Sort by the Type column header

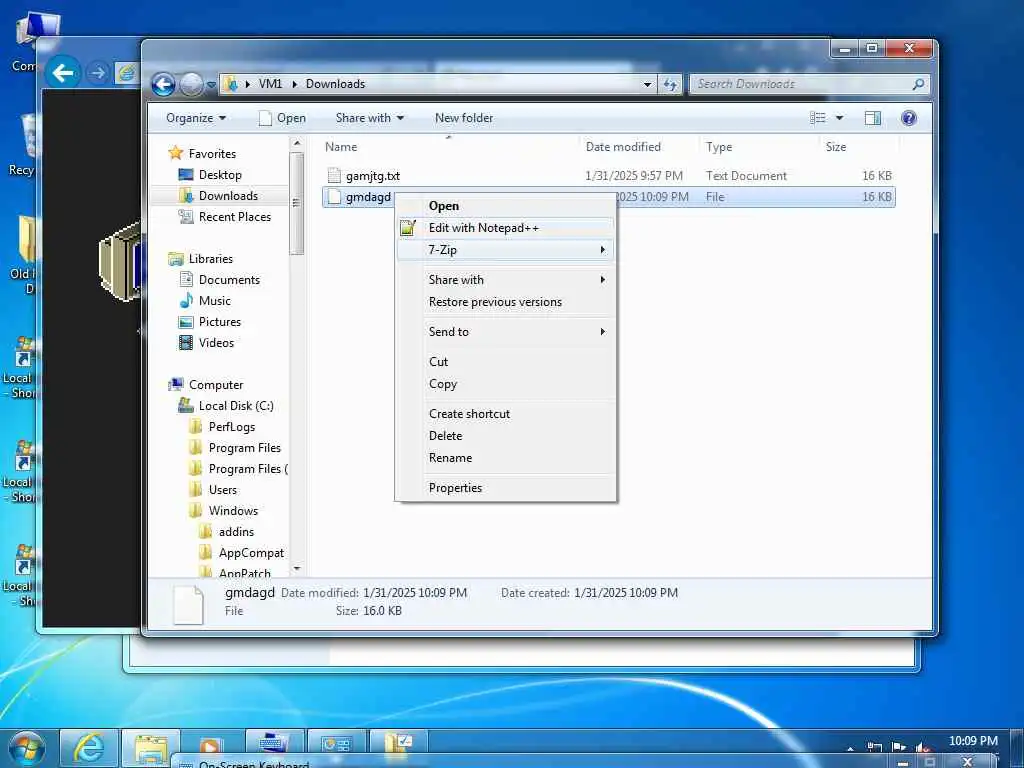click(718, 147)
